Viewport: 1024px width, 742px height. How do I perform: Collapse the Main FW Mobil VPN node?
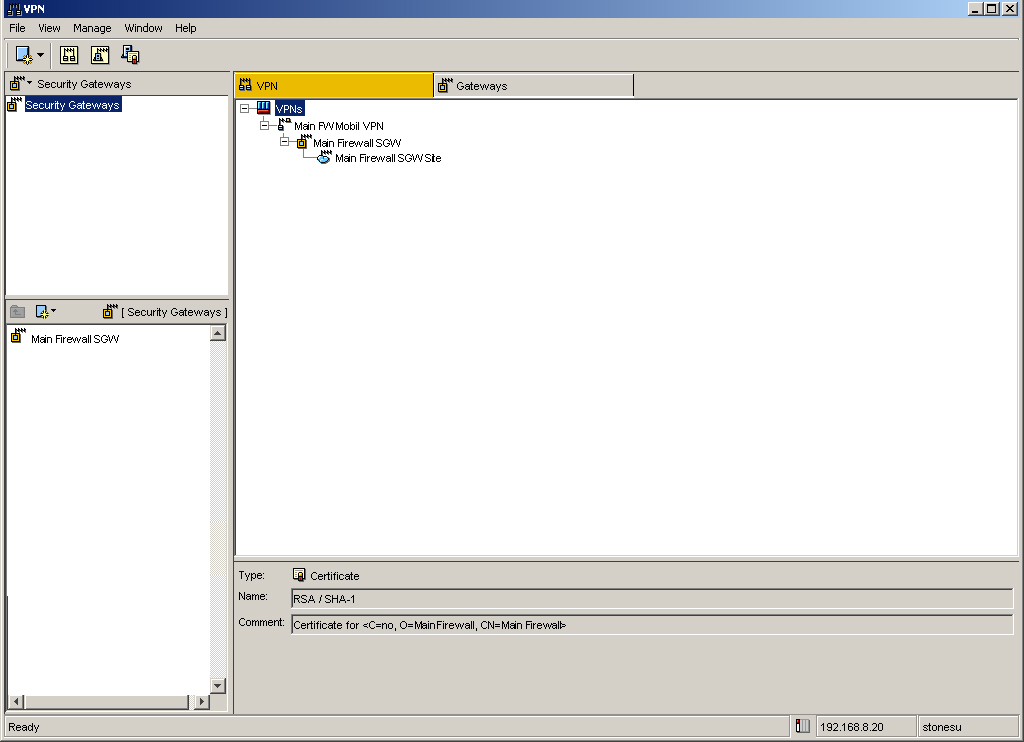[x=265, y=126]
